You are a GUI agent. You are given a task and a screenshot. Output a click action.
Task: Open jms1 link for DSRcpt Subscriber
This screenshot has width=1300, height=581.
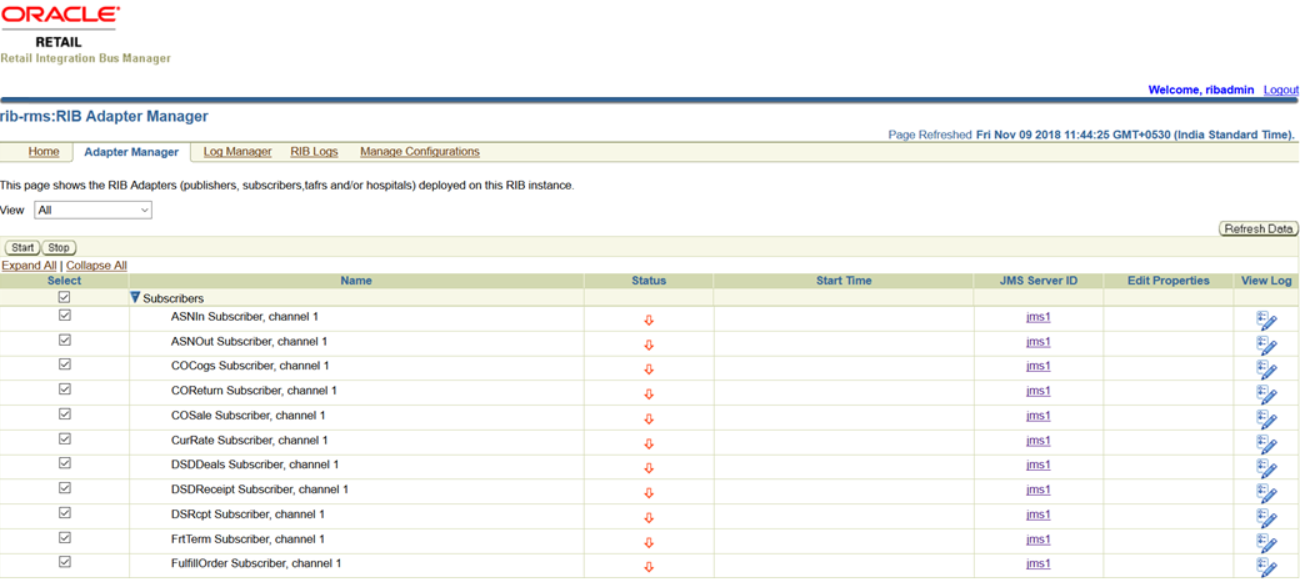1038,514
